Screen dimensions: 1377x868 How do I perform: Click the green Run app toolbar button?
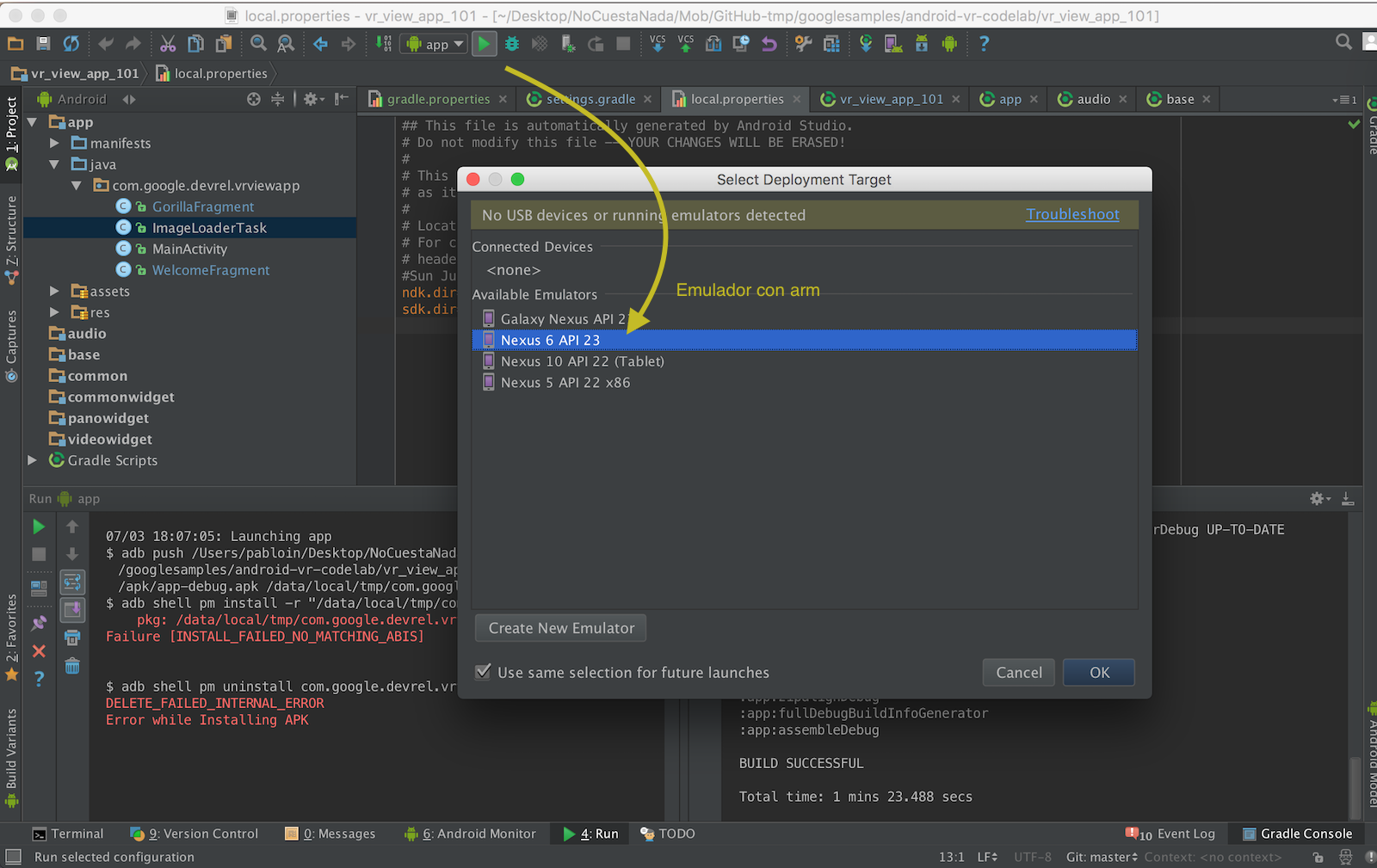click(x=485, y=43)
